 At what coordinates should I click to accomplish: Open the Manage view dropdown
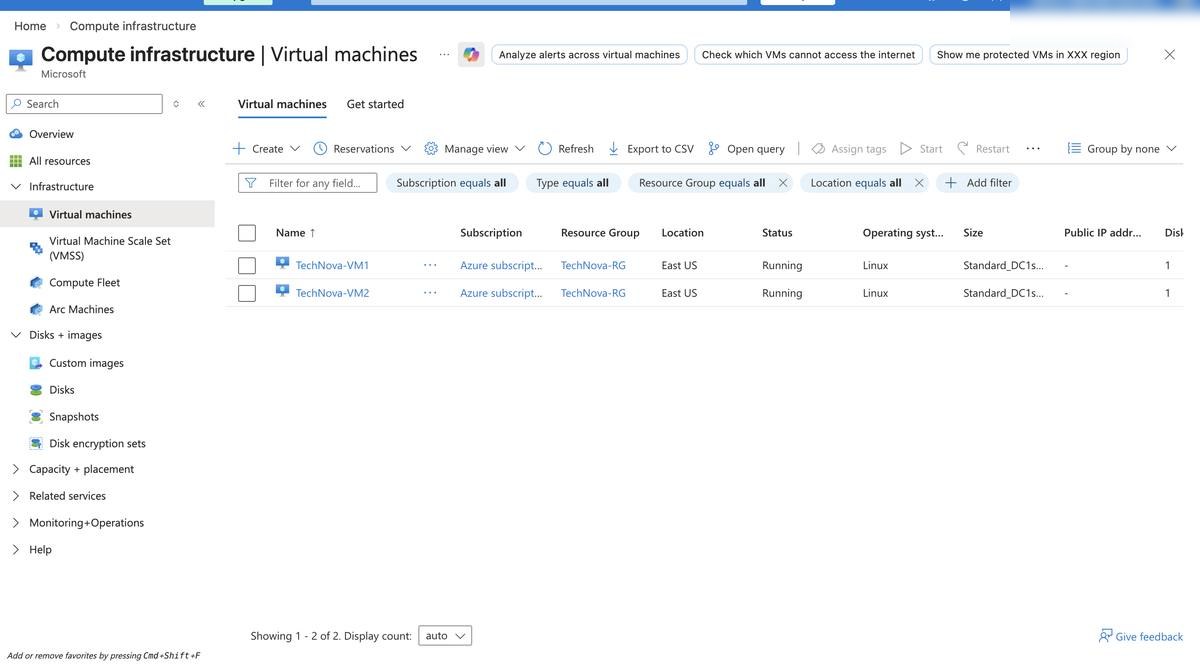coord(474,148)
